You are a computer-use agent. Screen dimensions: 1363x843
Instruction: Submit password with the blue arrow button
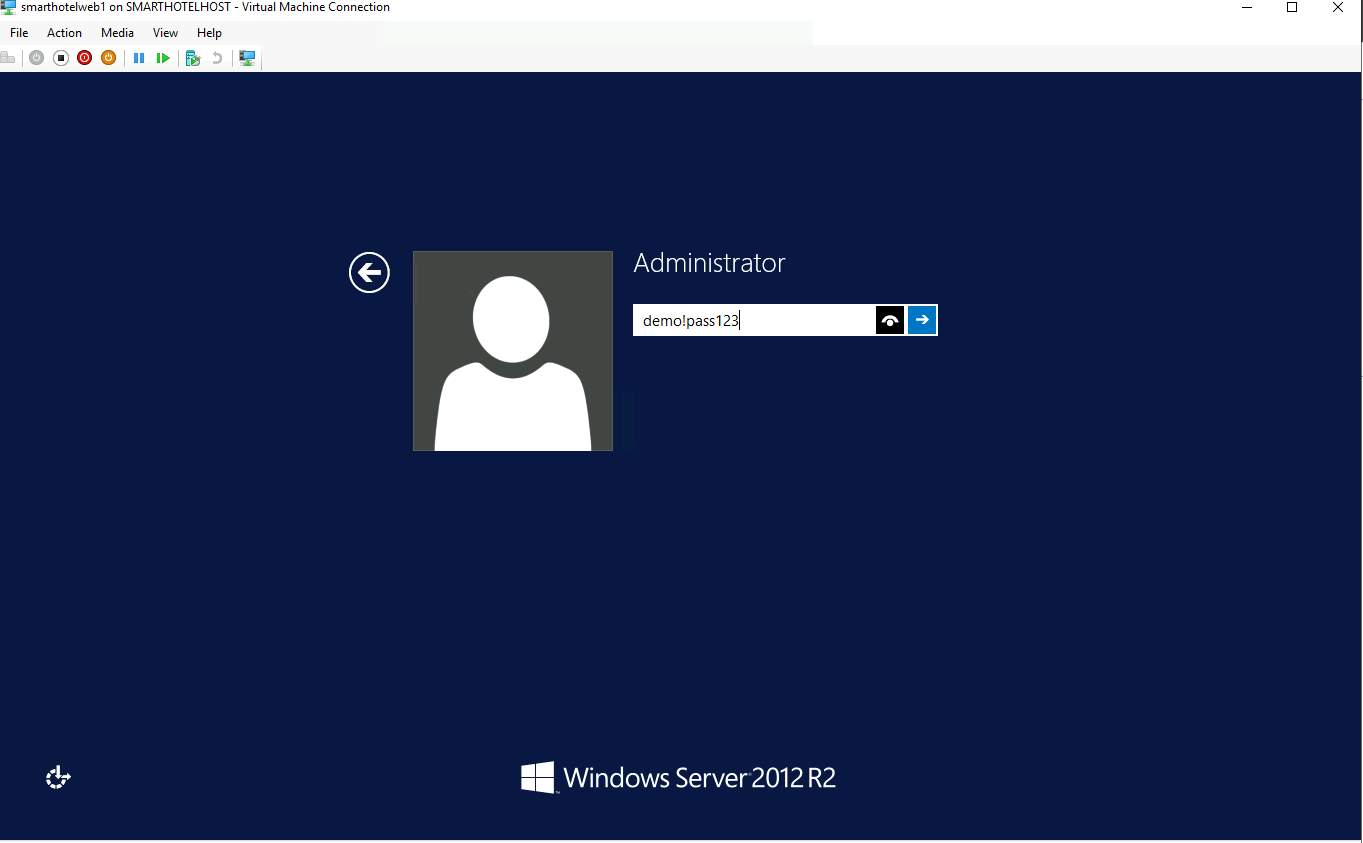pos(922,320)
